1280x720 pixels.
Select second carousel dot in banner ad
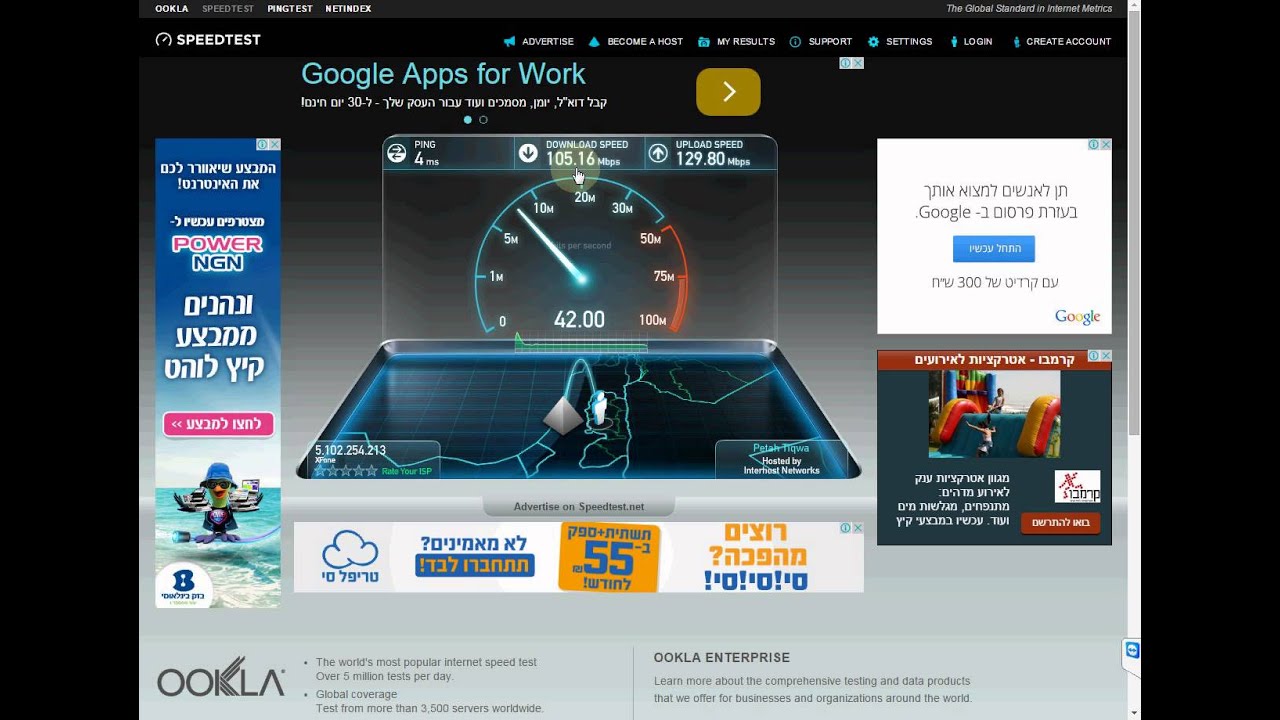tap(483, 120)
